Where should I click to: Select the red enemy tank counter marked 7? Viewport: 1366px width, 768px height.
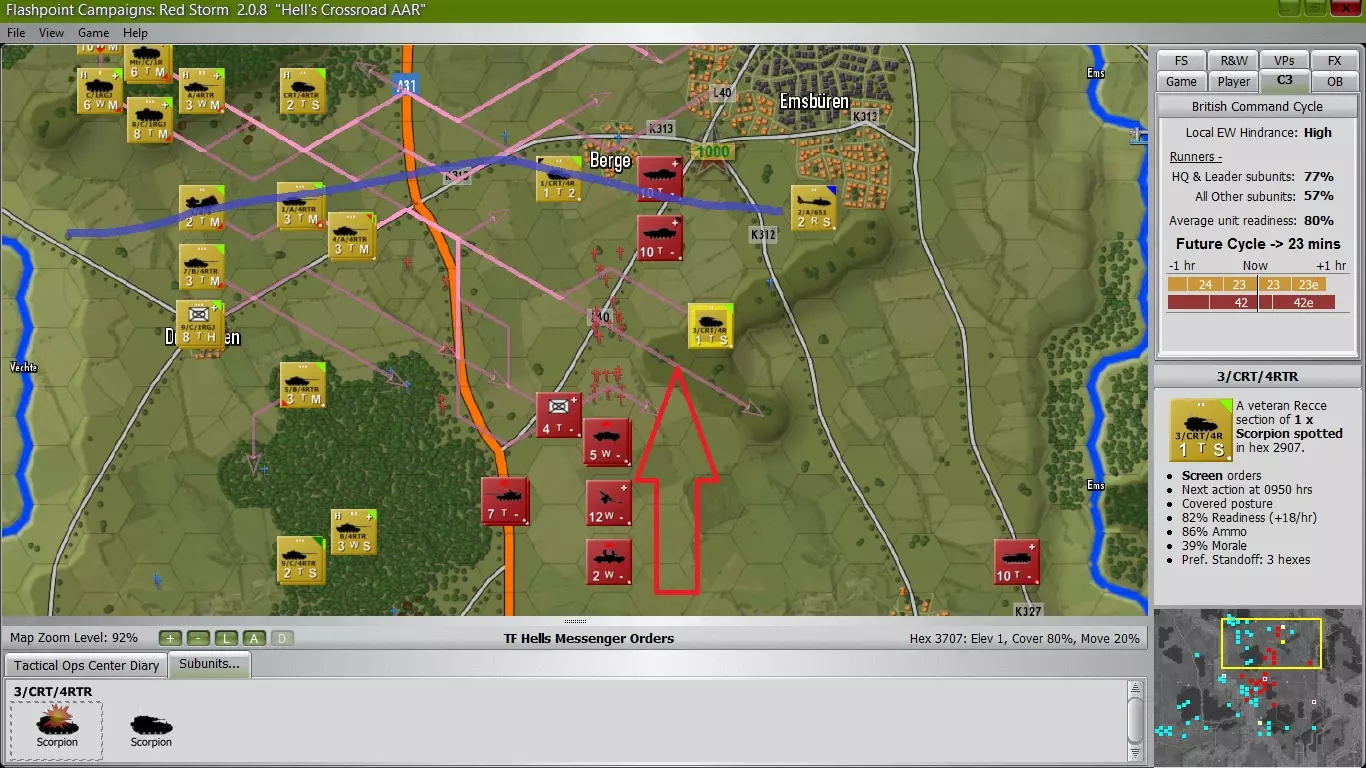coord(504,500)
